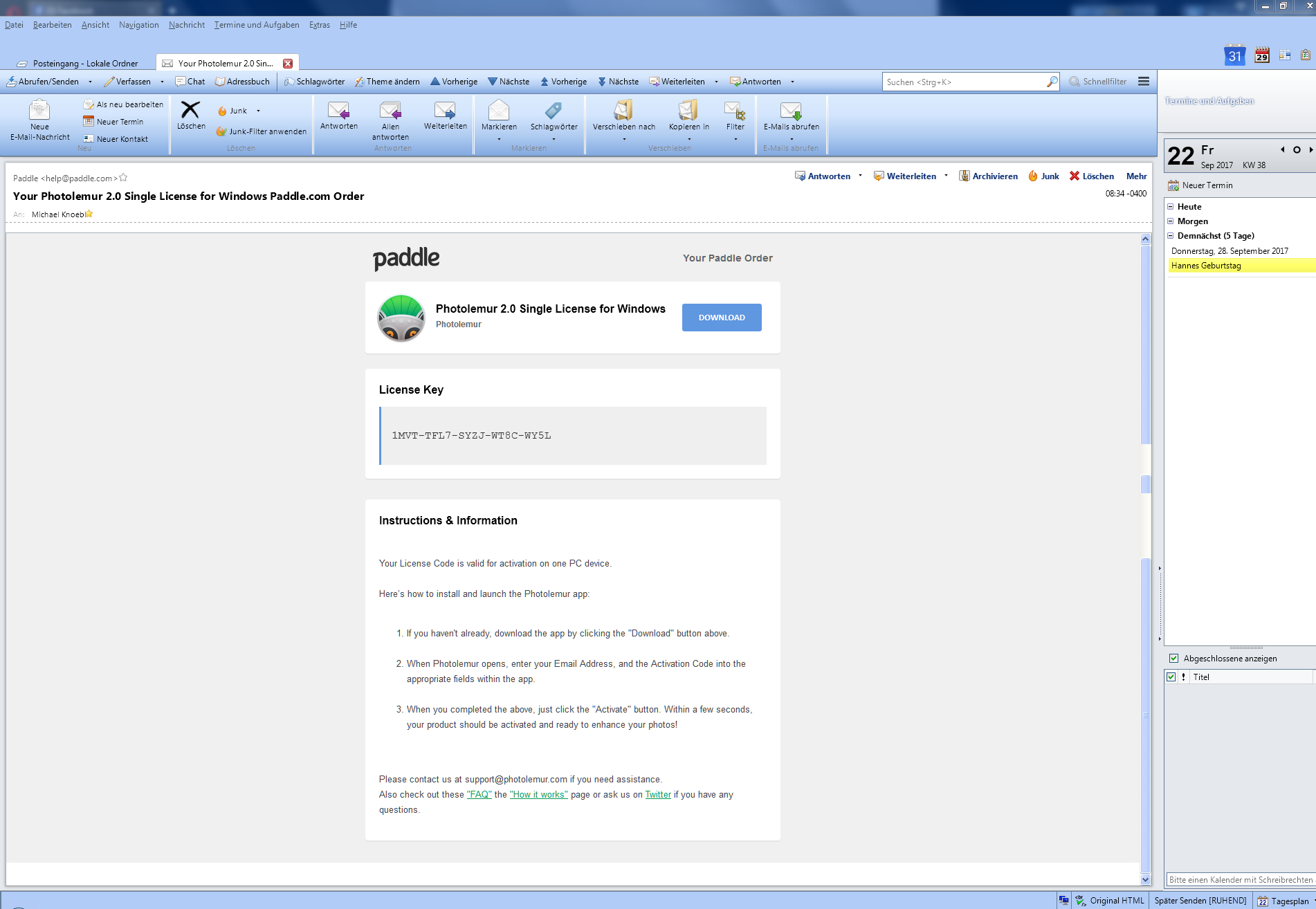Image resolution: width=1316 pixels, height=909 pixels.
Task: Open ribbon Junk dropdown arrow
Action: (258, 111)
